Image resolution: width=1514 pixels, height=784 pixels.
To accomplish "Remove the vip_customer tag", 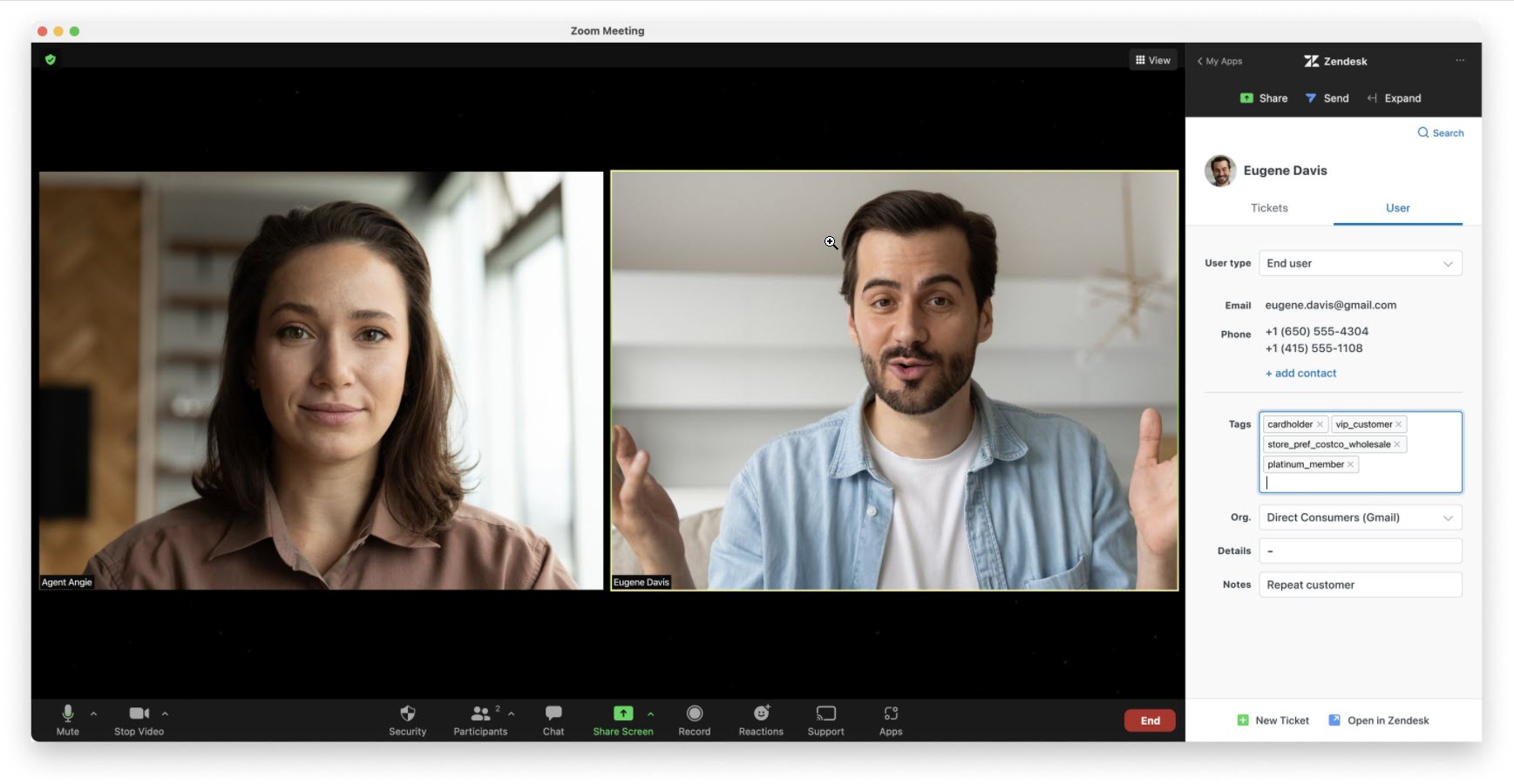I will coord(1398,424).
